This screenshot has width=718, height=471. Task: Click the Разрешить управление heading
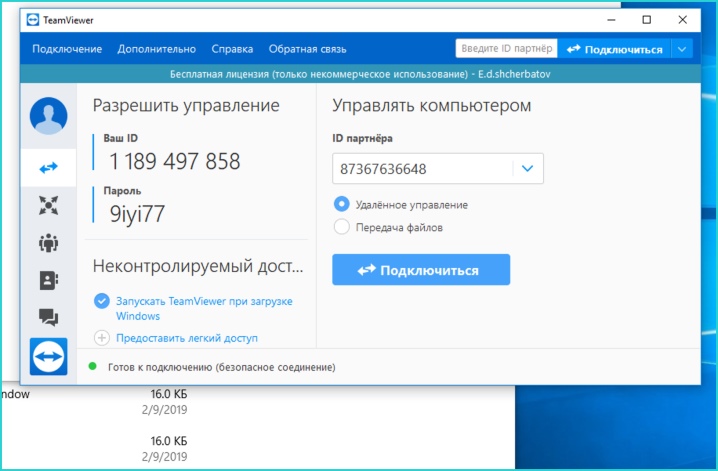(186, 106)
